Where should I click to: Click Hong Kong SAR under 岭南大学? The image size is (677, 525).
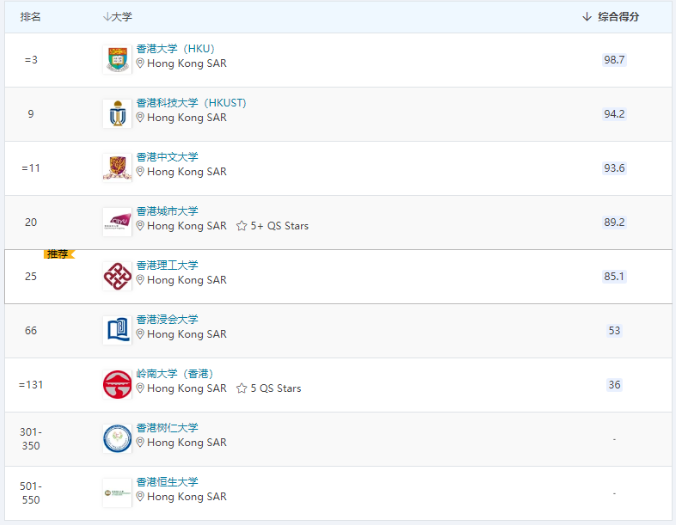[187, 388]
